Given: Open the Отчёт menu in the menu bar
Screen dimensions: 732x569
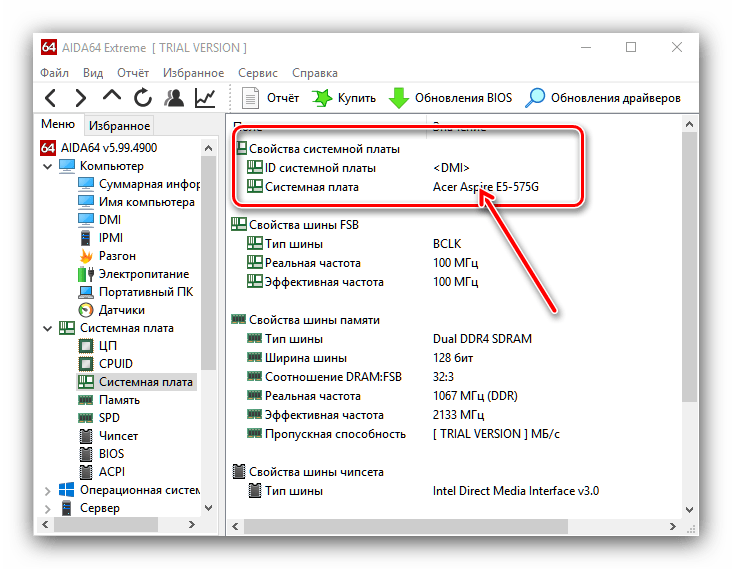Looking at the screenshot, I should coord(133,73).
